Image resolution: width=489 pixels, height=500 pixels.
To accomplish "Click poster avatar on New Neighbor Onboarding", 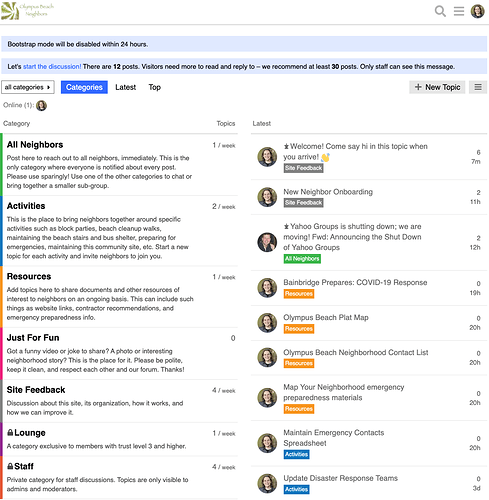I will click(267, 197).
